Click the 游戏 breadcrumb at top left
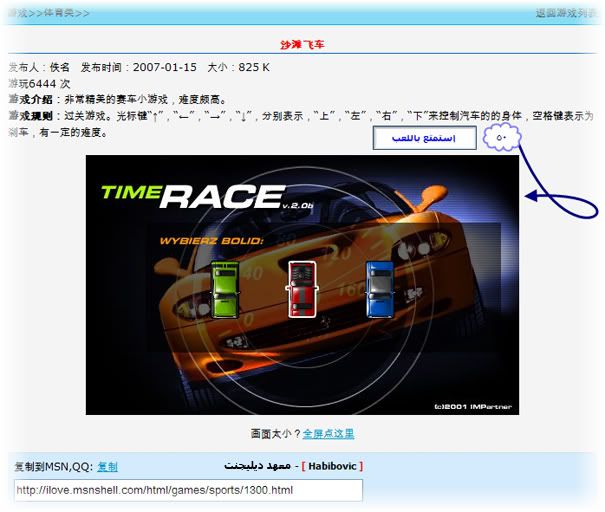Viewport: 605px width, 512px height. tap(18, 13)
